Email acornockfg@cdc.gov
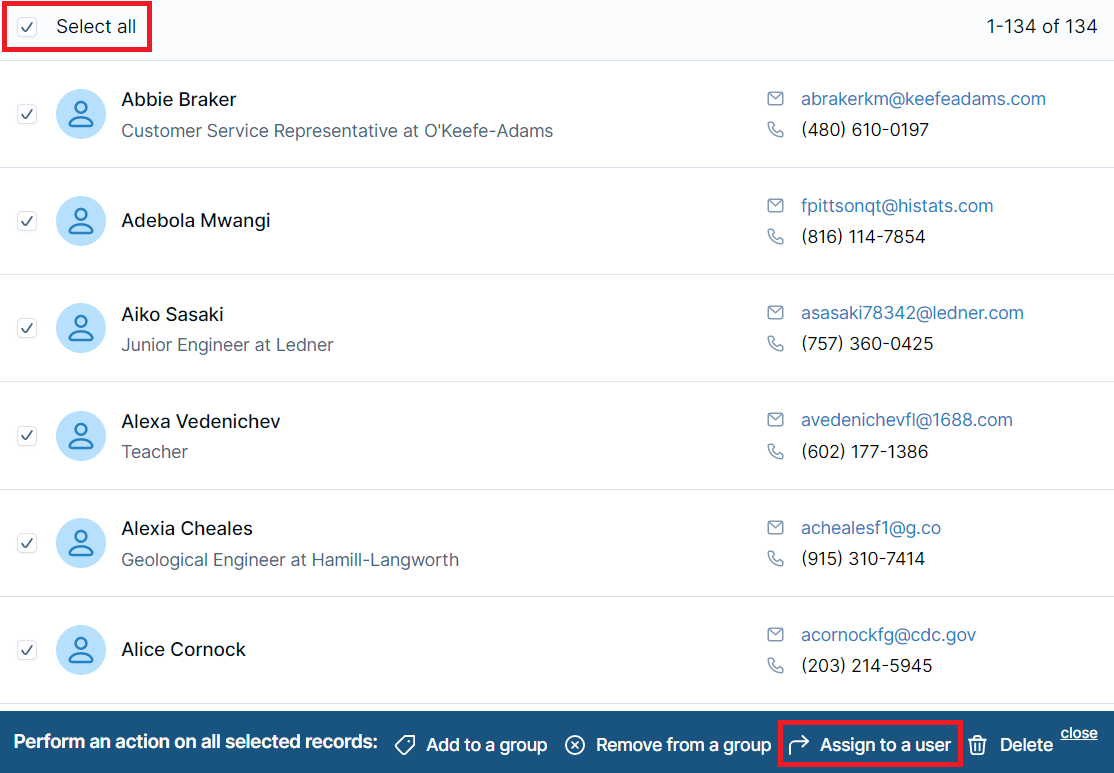 tap(888, 634)
